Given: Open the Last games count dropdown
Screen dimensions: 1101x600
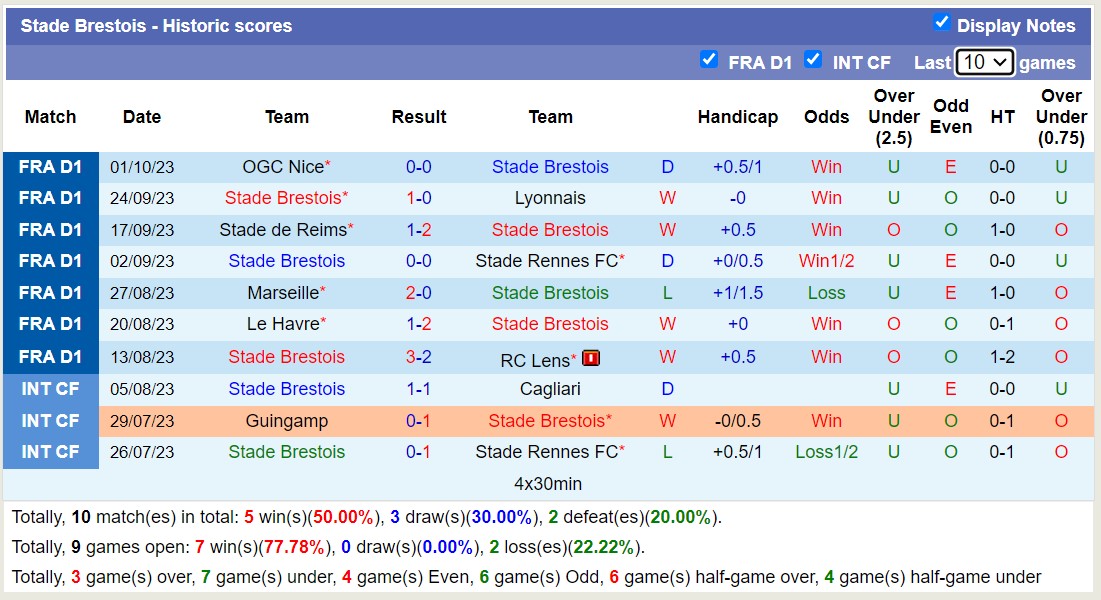Looking at the screenshot, I should coord(984,62).
